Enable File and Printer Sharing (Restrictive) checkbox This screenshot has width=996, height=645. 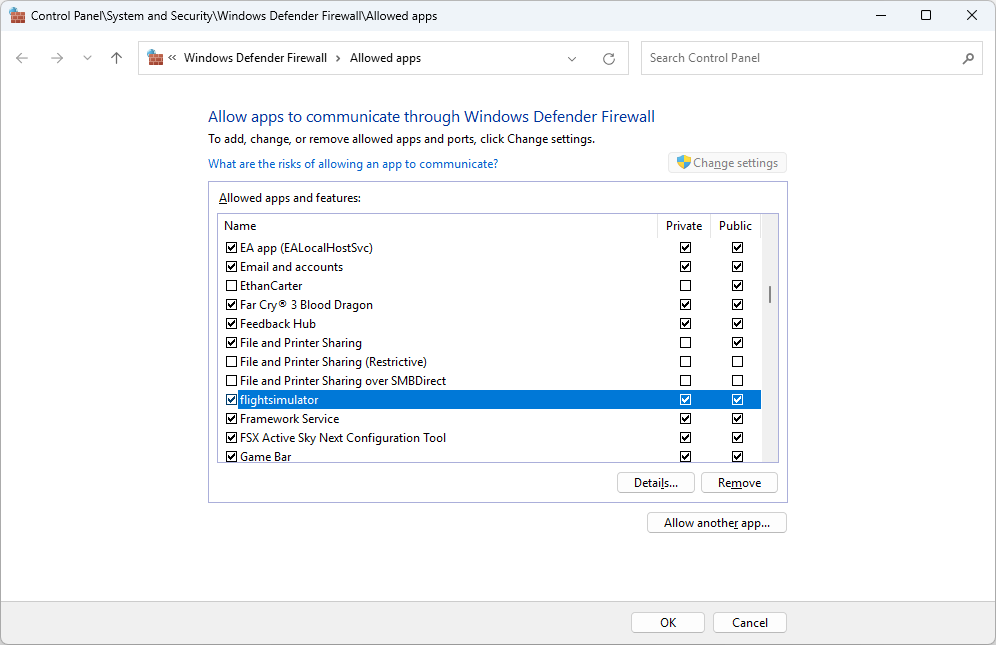(231, 362)
